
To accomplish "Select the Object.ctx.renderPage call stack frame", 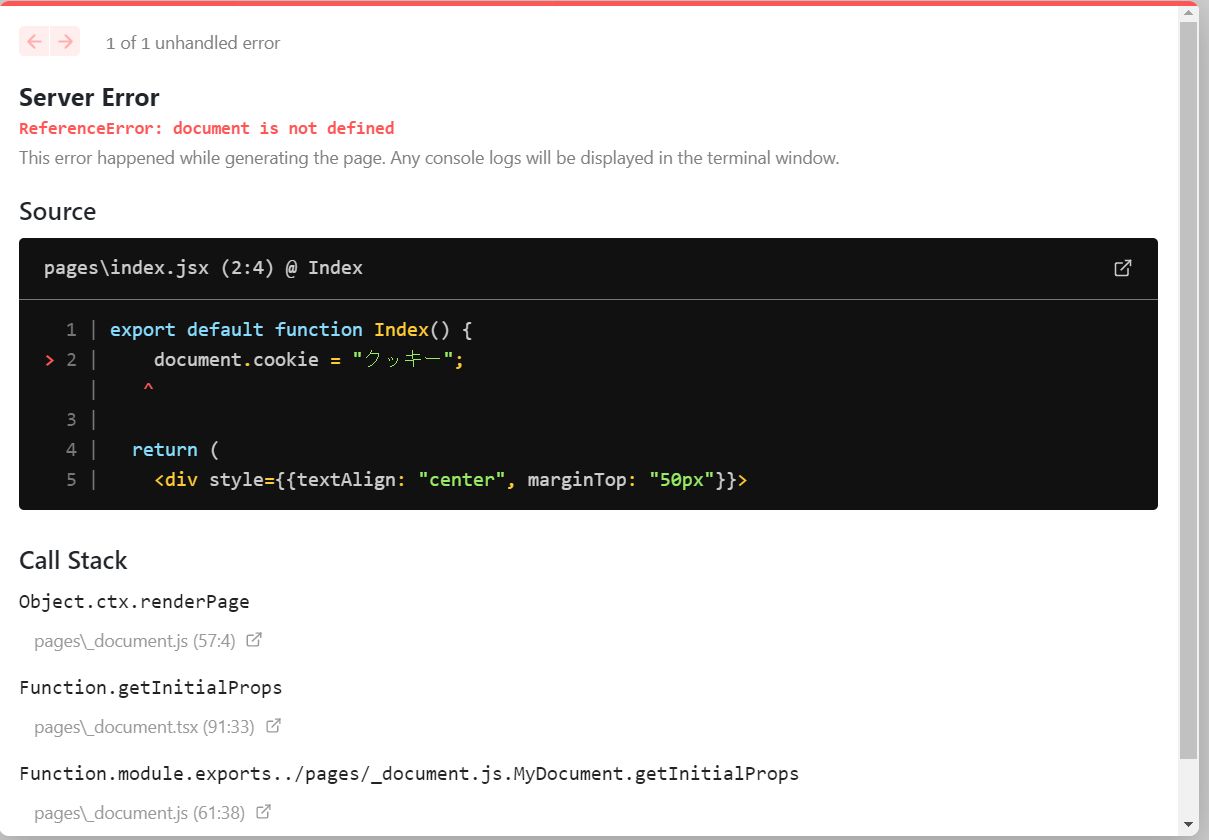I will click(135, 601).
